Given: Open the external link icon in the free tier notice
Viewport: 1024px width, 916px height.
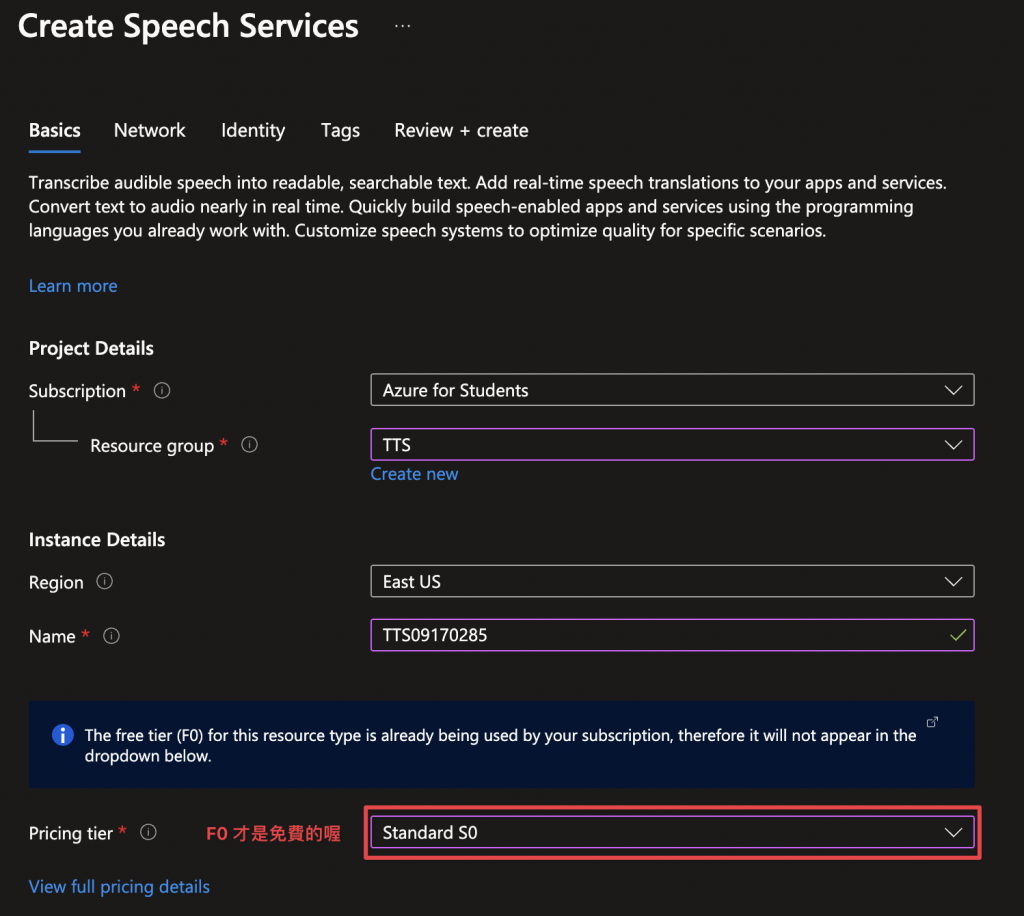Looking at the screenshot, I should tap(933, 722).
